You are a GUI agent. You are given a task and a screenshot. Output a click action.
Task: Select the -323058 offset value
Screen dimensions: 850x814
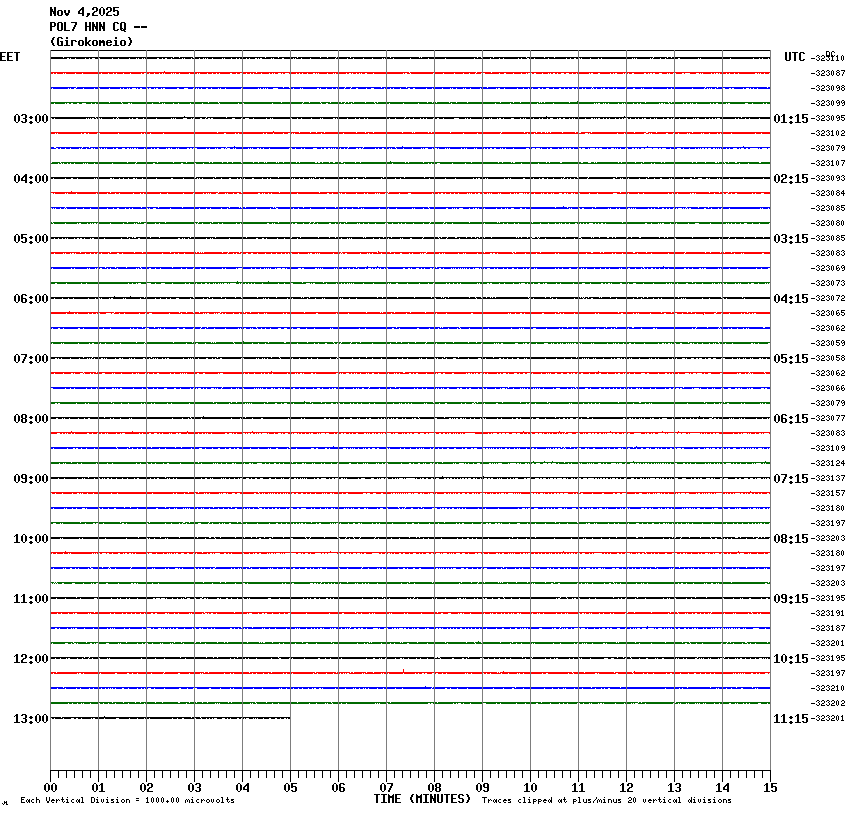click(x=829, y=359)
